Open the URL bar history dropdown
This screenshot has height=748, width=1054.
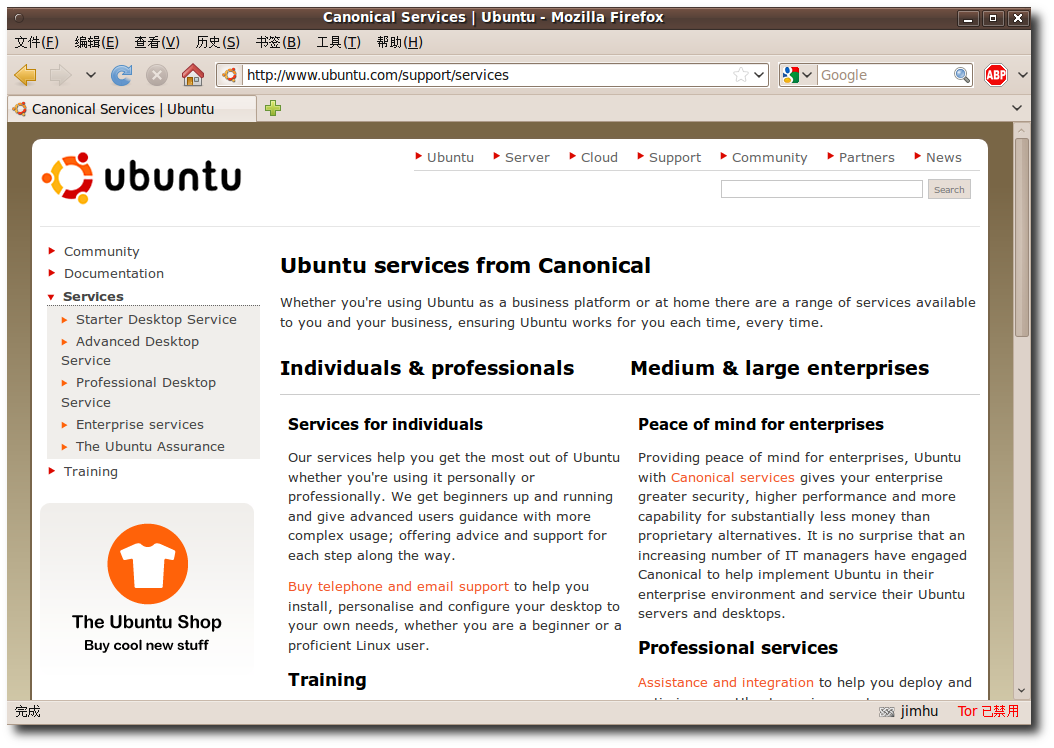pyautogui.click(x=760, y=75)
